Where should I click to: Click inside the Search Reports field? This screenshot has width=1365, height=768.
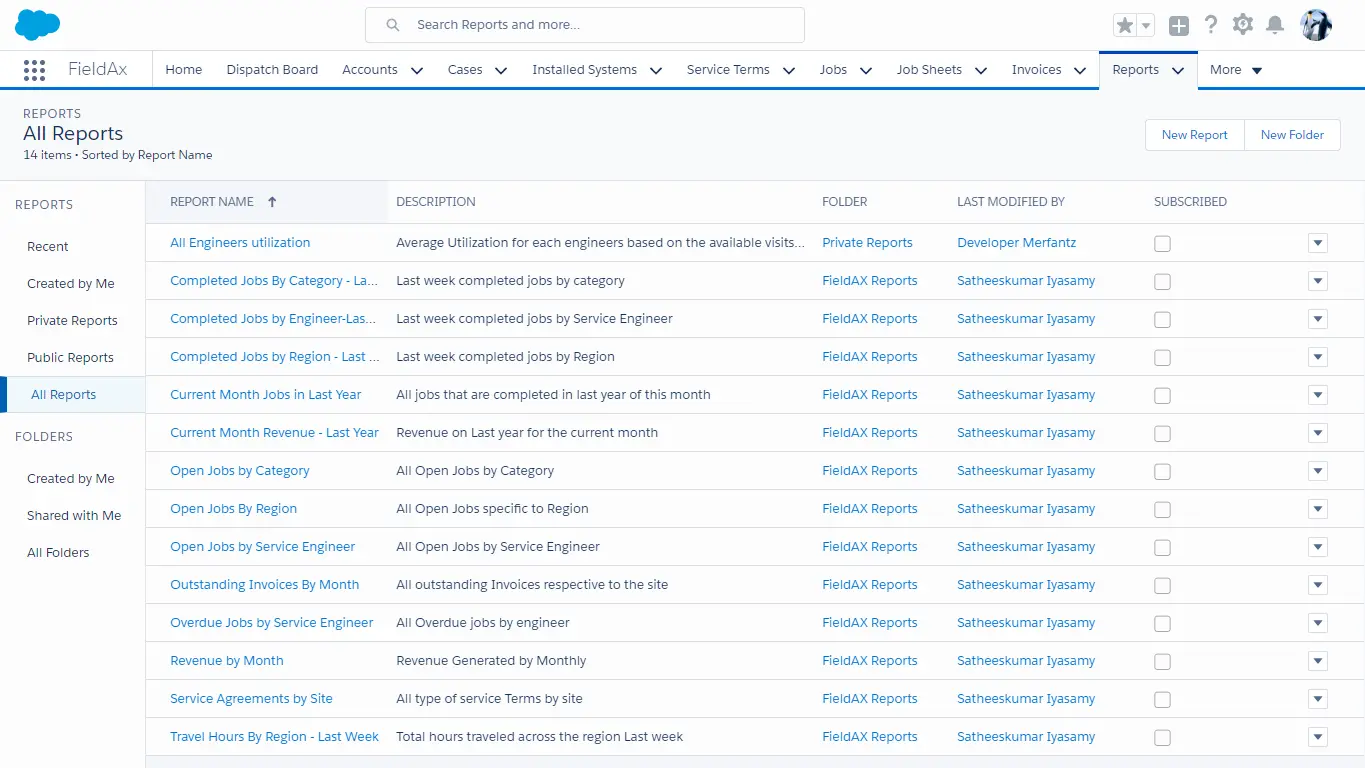(584, 25)
